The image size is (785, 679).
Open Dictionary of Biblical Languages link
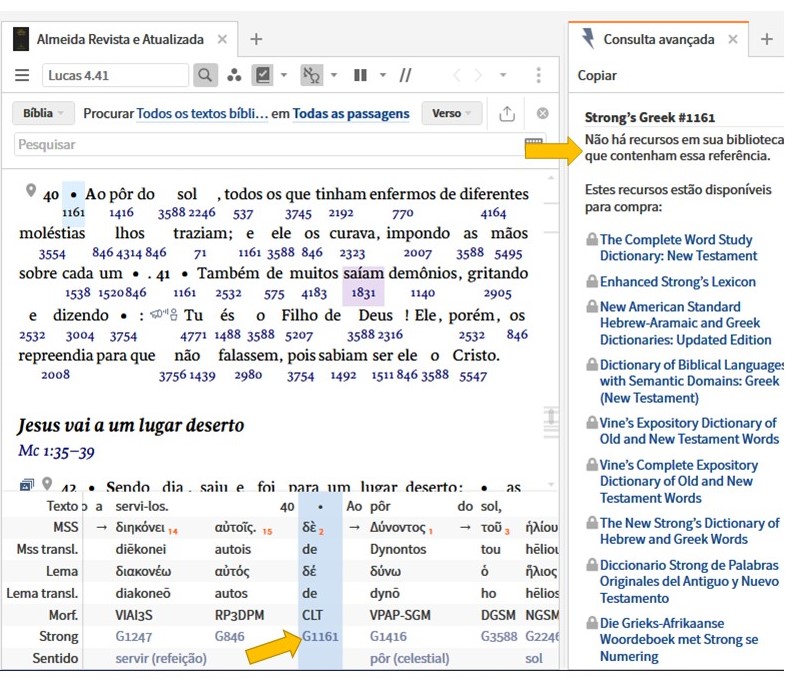691,381
